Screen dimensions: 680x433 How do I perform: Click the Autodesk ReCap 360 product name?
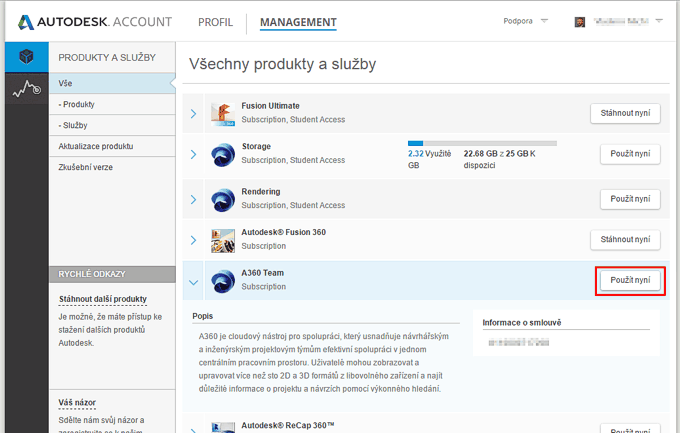pos(288,425)
